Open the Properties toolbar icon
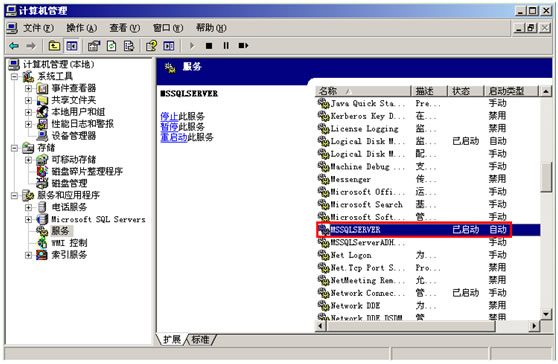This screenshot has width=558, height=364. [x=94, y=46]
